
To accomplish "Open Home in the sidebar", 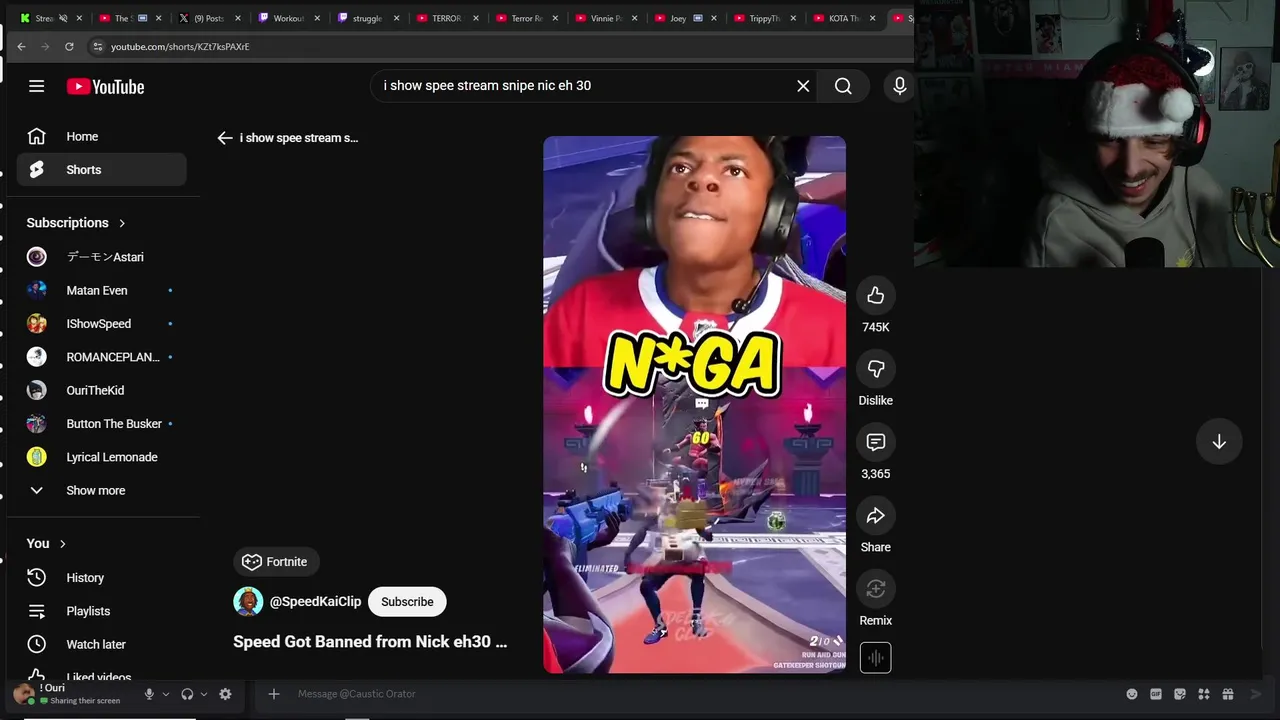I will [101, 136].
